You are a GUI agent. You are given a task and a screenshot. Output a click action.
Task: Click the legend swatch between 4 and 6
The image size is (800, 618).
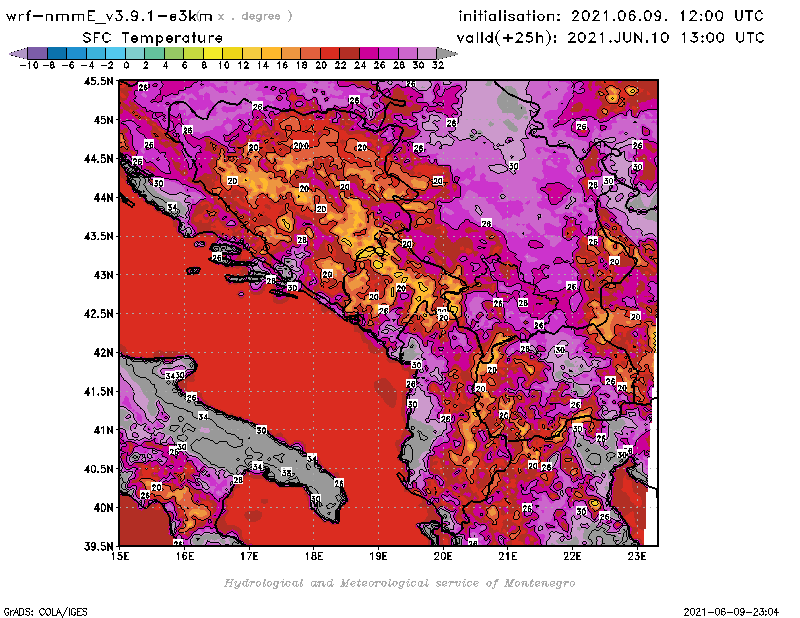click(x=173, y=54)
